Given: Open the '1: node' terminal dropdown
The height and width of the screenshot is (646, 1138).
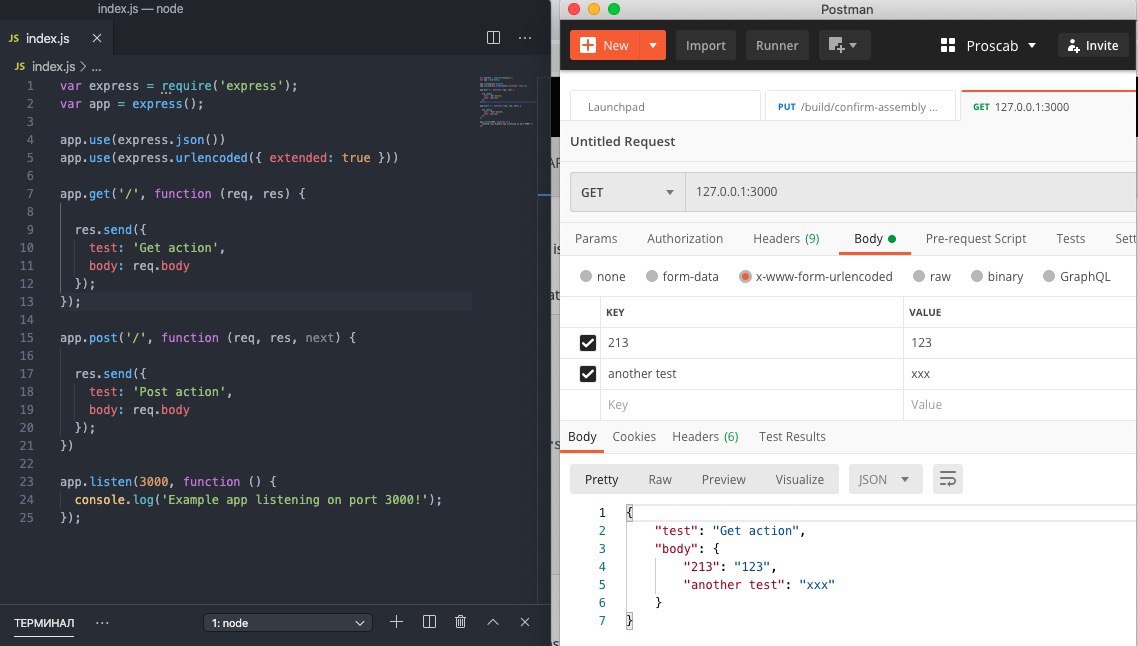Looking at the screenshot, I should [287, 623].
